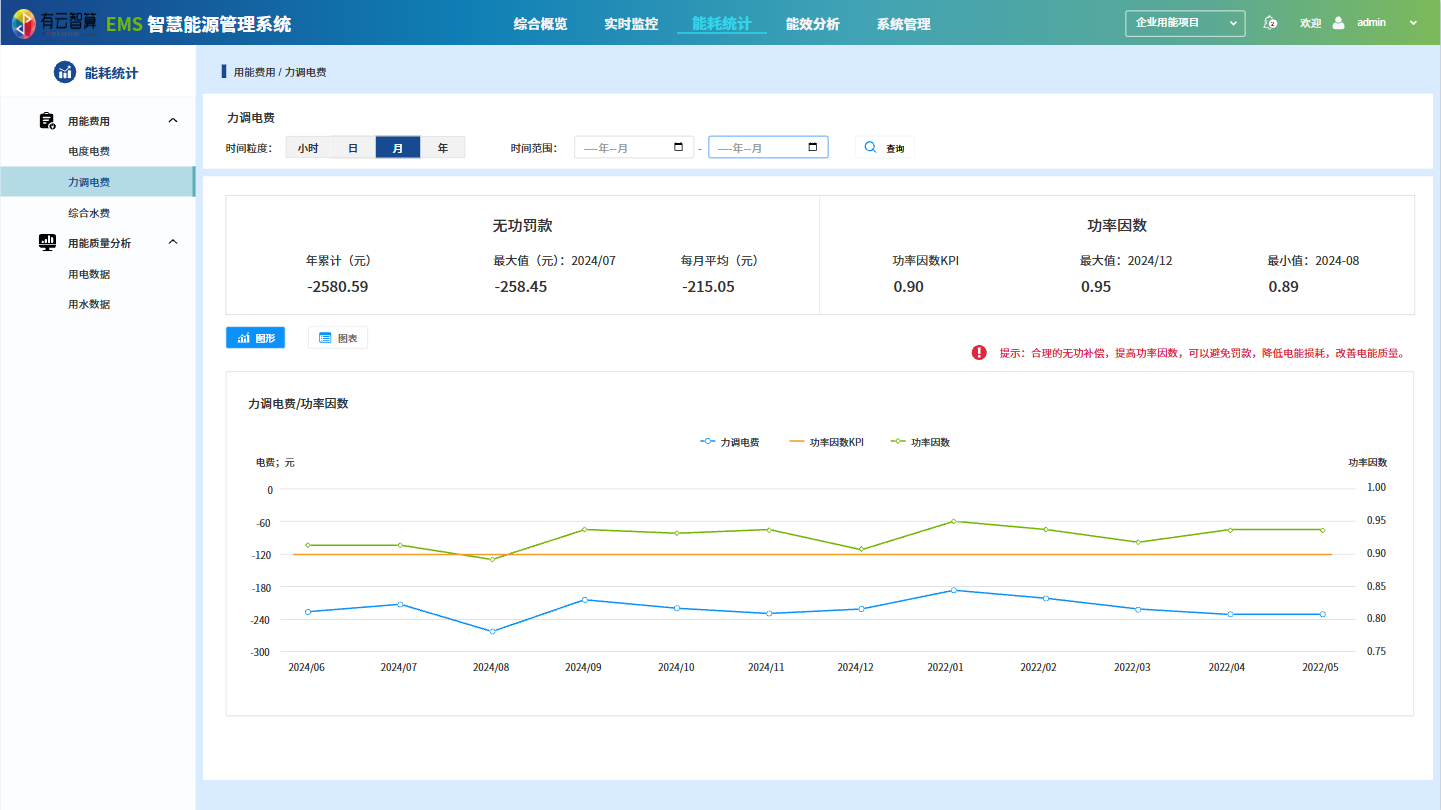Open 能效分析 in top navigation
Viewport: 1441px width, 810px height.
tap(812, 24)
